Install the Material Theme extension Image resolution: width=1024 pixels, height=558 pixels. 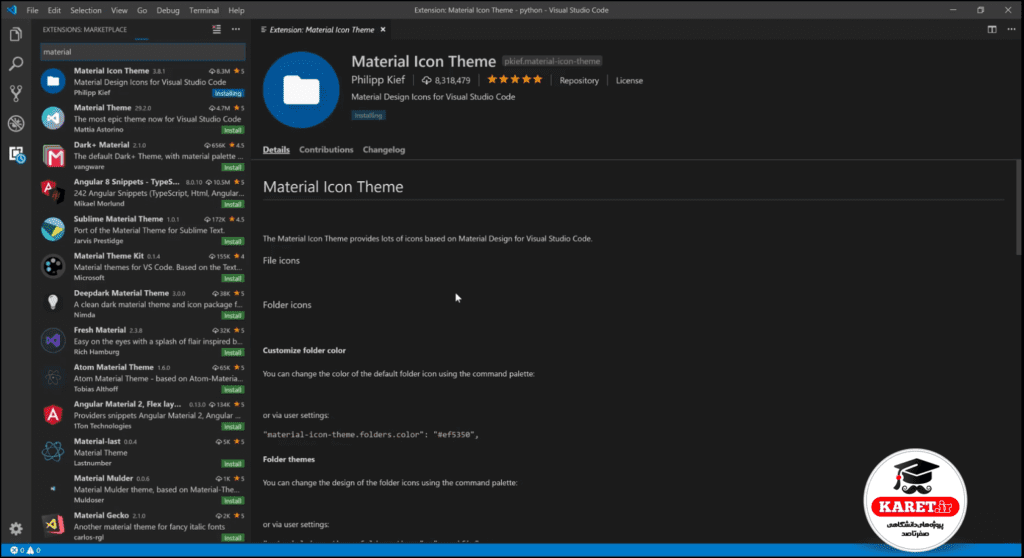(232, 130)
